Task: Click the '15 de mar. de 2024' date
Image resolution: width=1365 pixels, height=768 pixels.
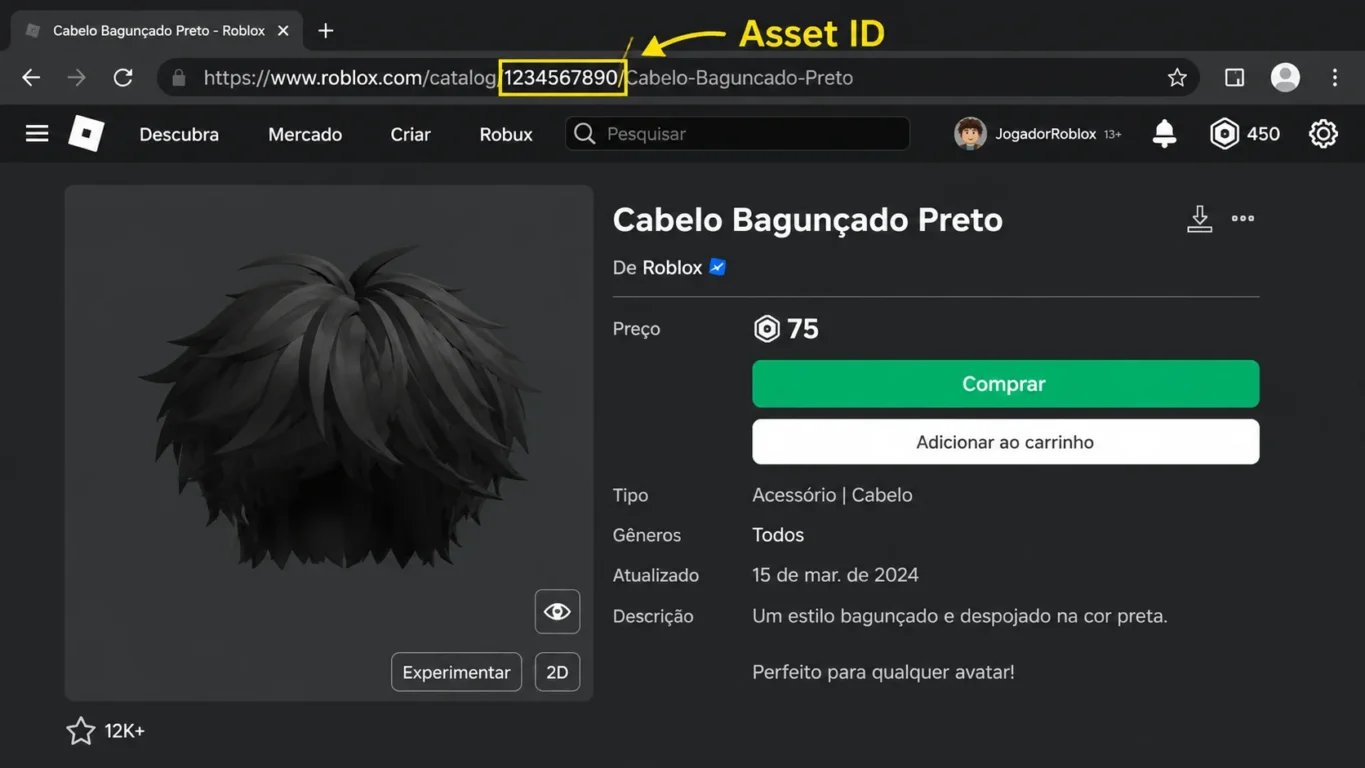Action: (835, 575)
